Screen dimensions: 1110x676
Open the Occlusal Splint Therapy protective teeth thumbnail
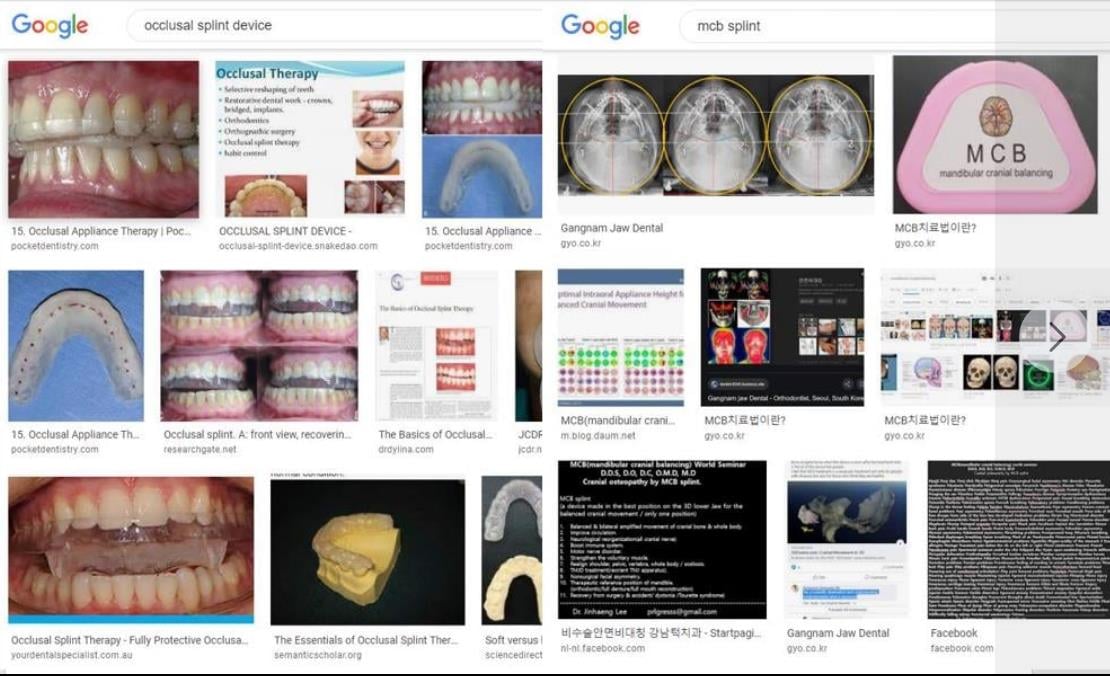click(x=131, y=550)
